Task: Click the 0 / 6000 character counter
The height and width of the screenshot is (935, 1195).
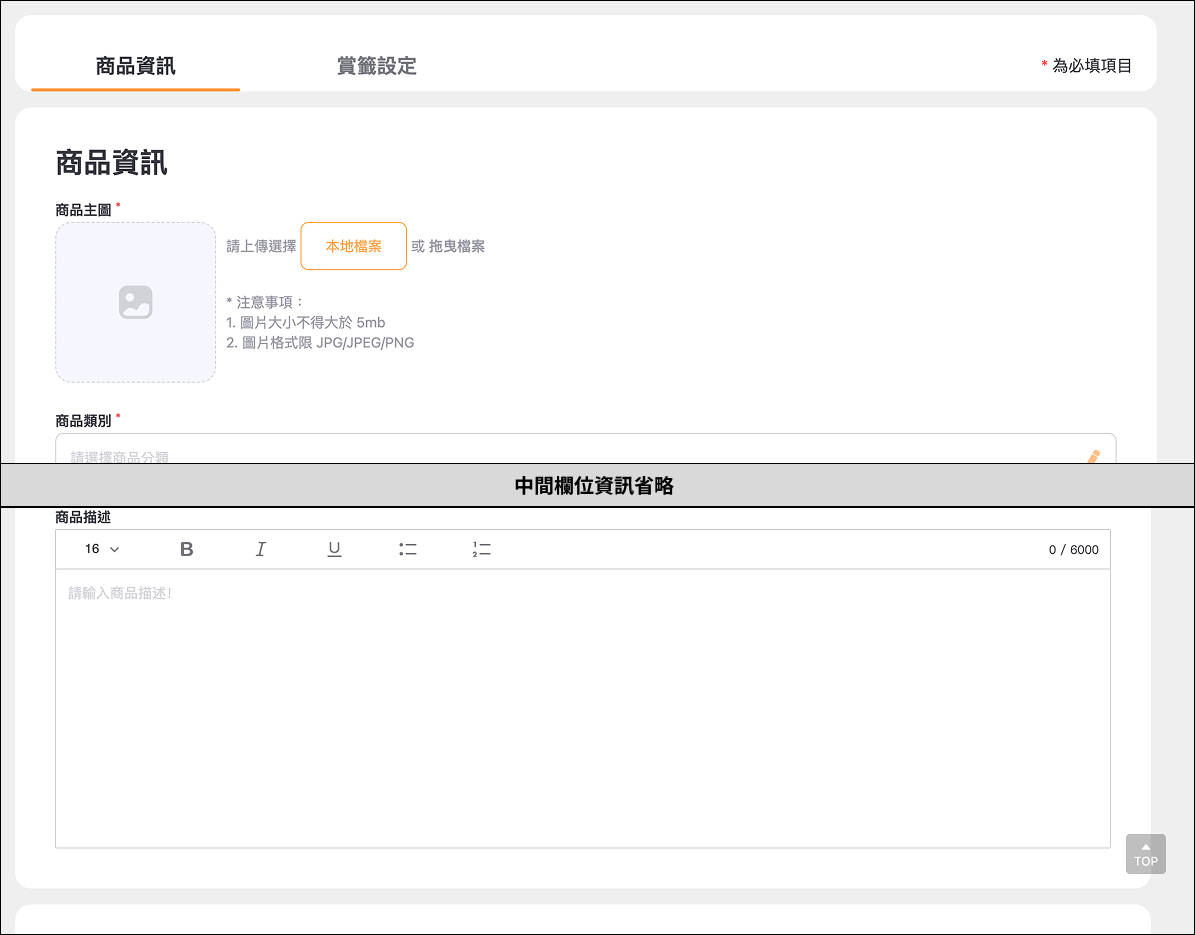Action: point(1073,550)
